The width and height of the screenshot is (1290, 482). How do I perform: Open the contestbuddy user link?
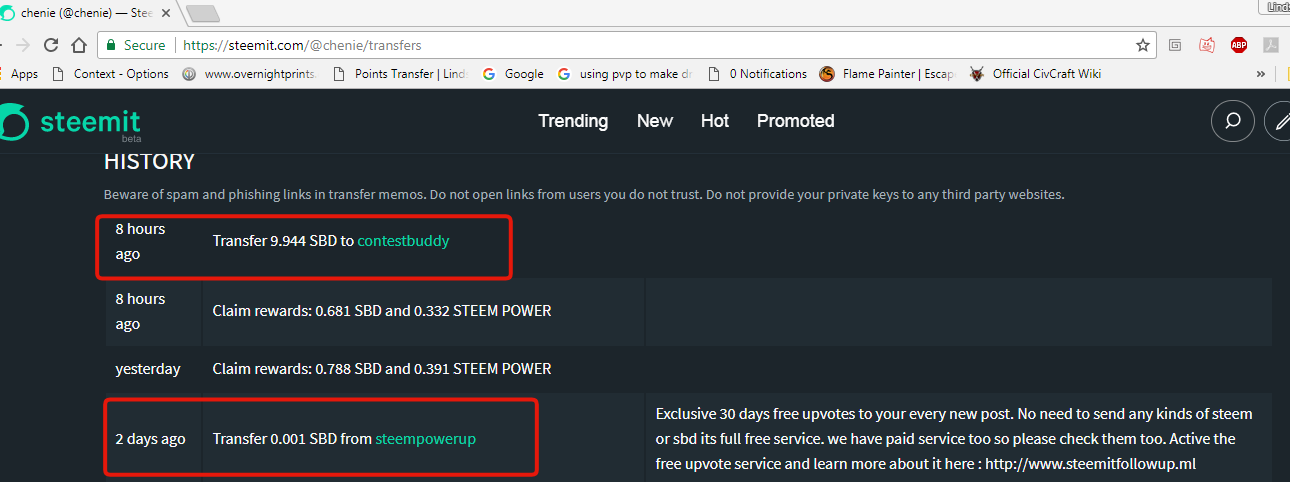(404, 241)
